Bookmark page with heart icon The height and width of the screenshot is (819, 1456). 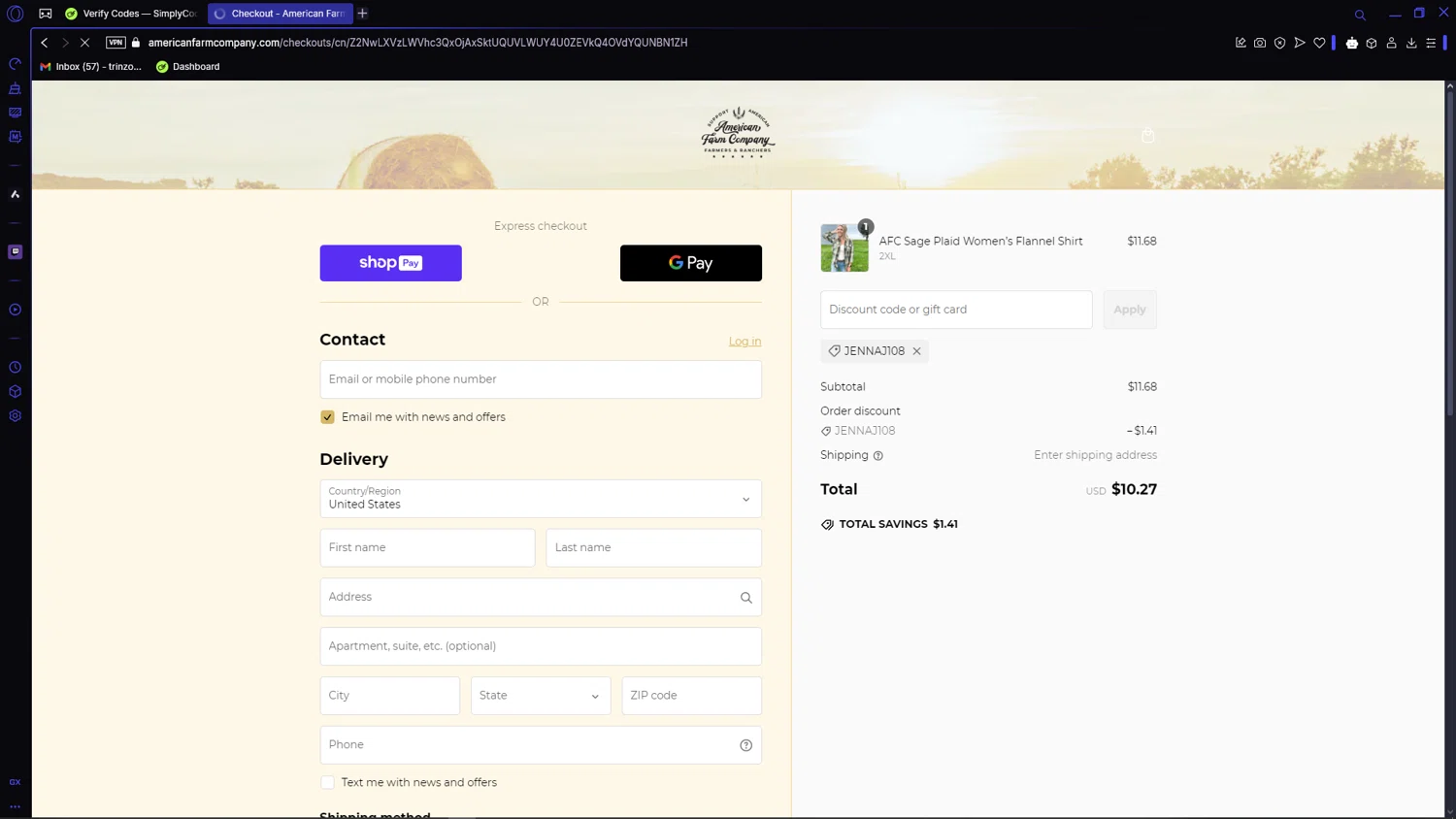click(x=1319, y=43)
